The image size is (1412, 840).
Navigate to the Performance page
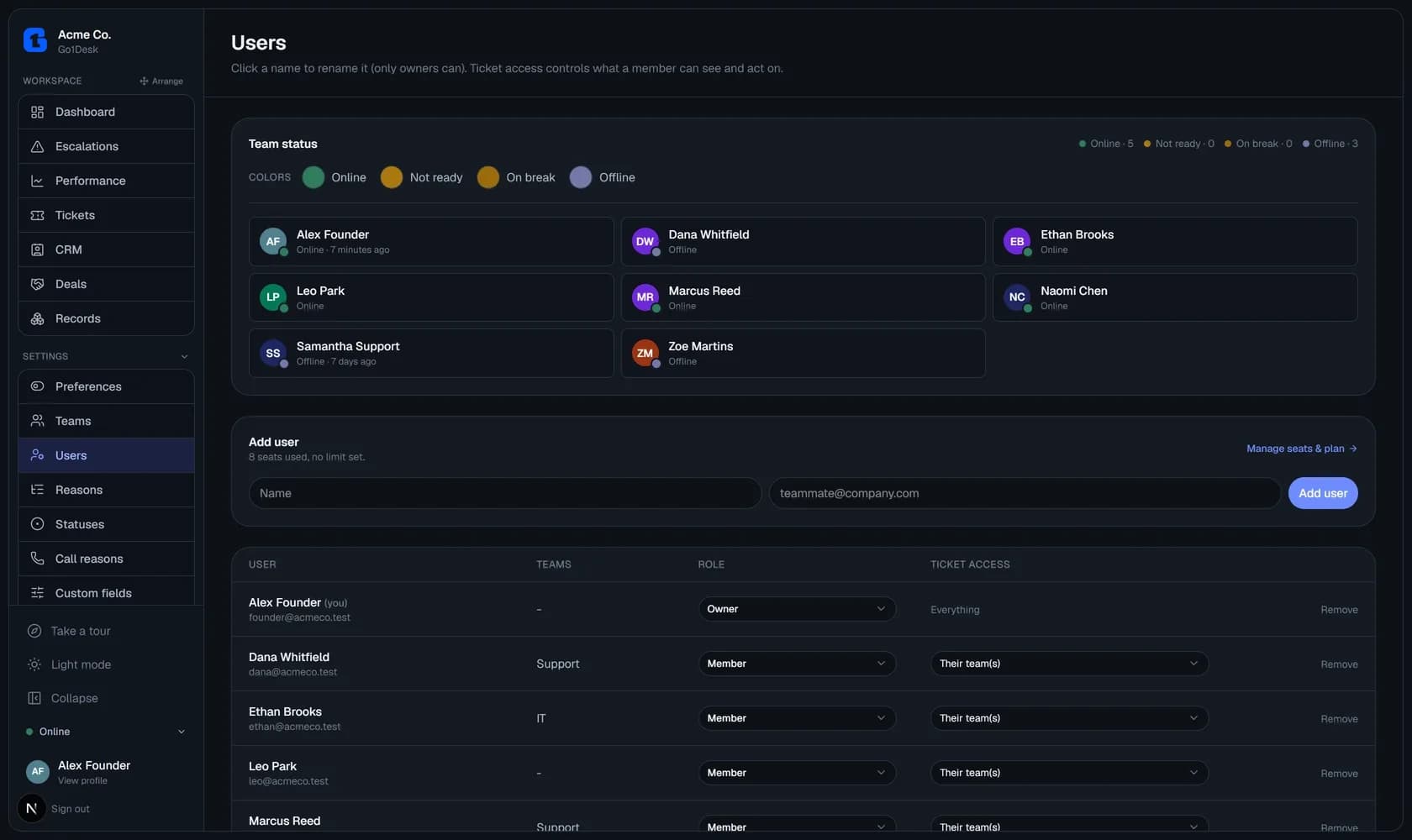tap(106, 181)
